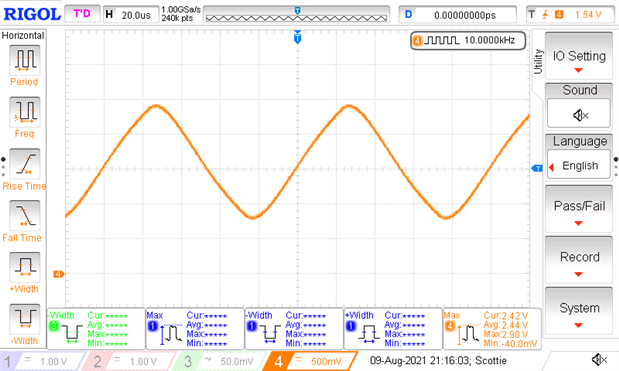
Task: Open the Pass/Fail submenu
Action: 579,210
